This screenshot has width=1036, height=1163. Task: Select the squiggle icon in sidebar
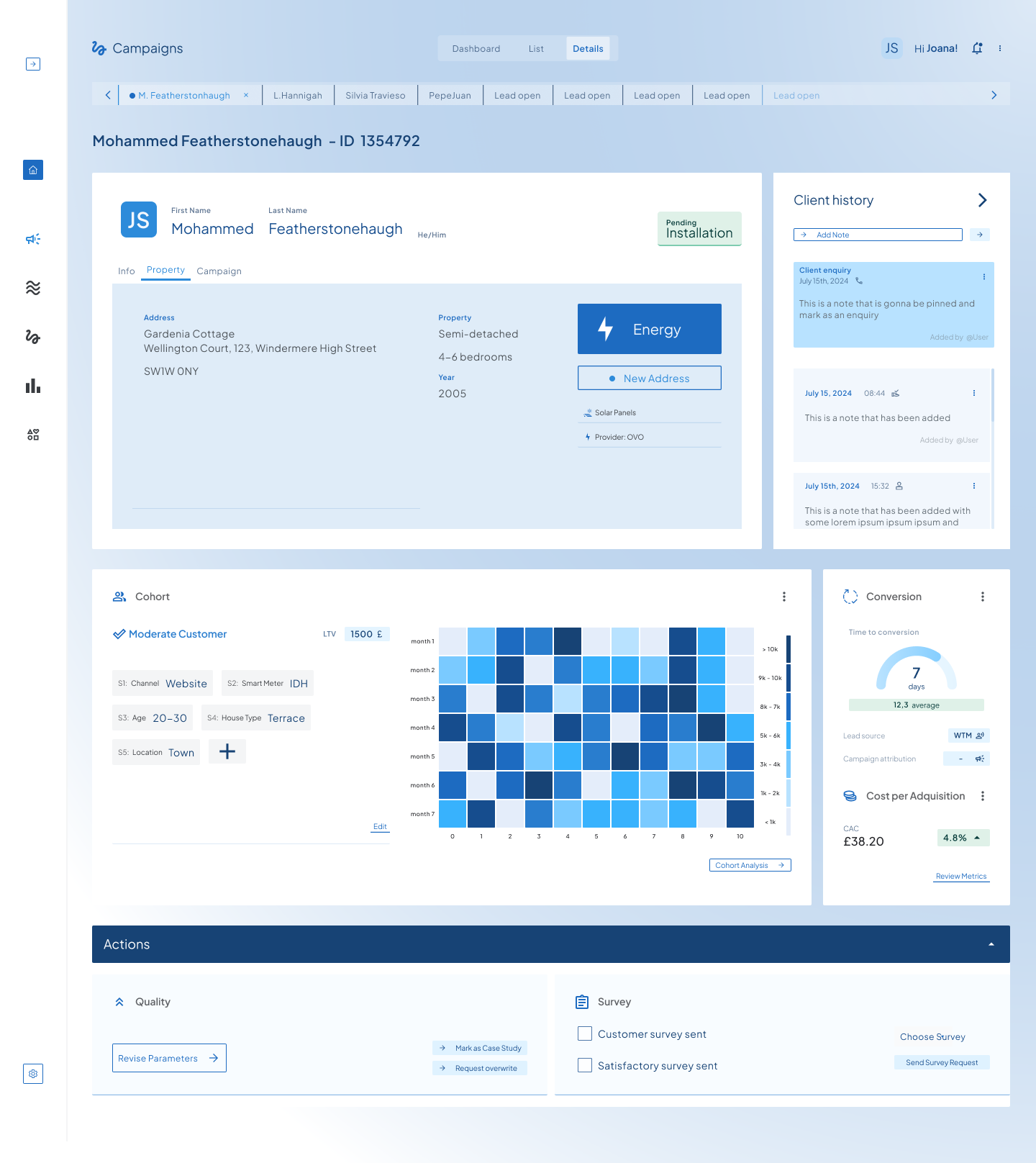point(33,337)
